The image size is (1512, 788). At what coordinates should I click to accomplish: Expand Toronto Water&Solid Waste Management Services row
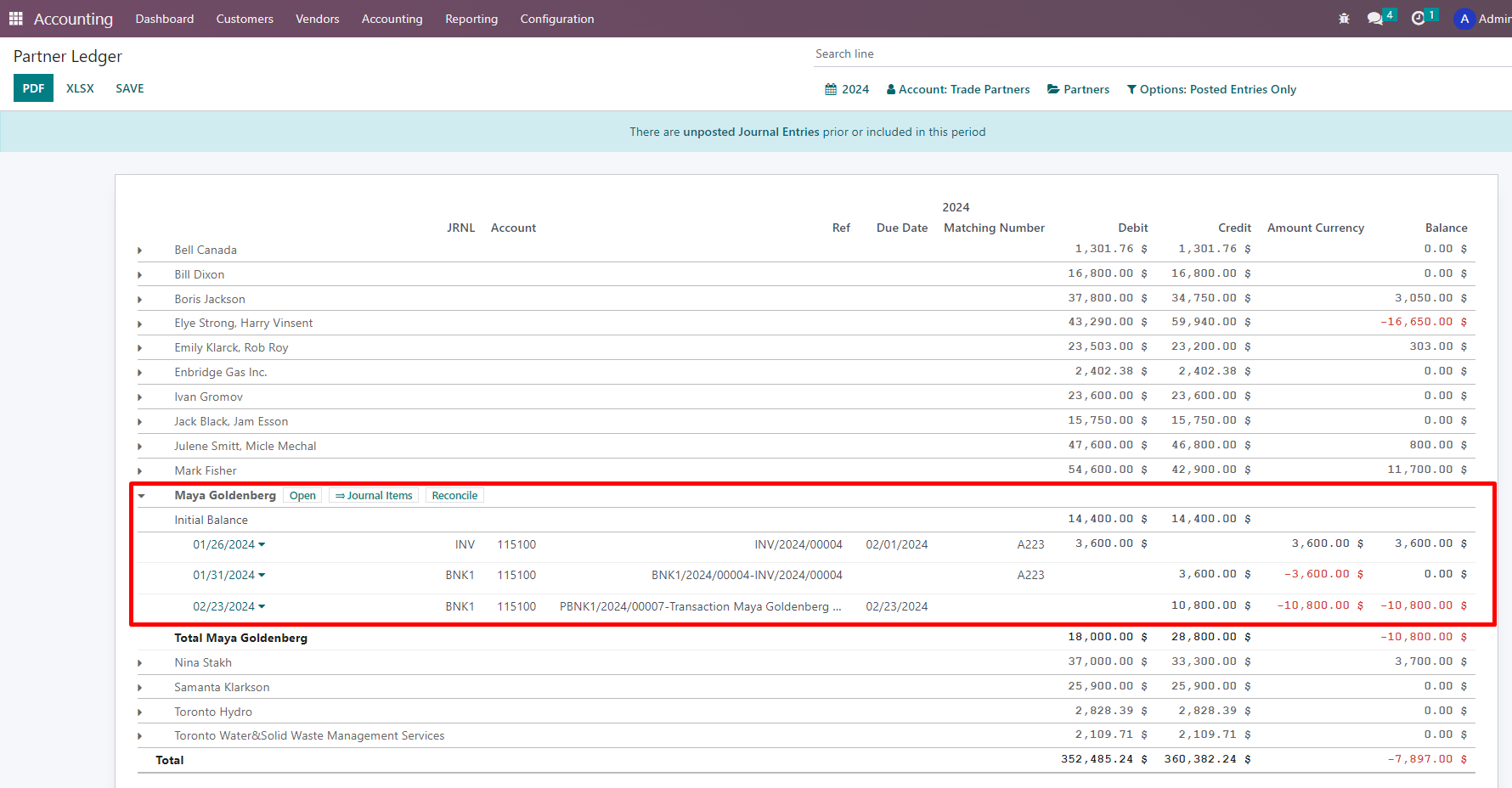pyautogui.click(x=139, y=736)
